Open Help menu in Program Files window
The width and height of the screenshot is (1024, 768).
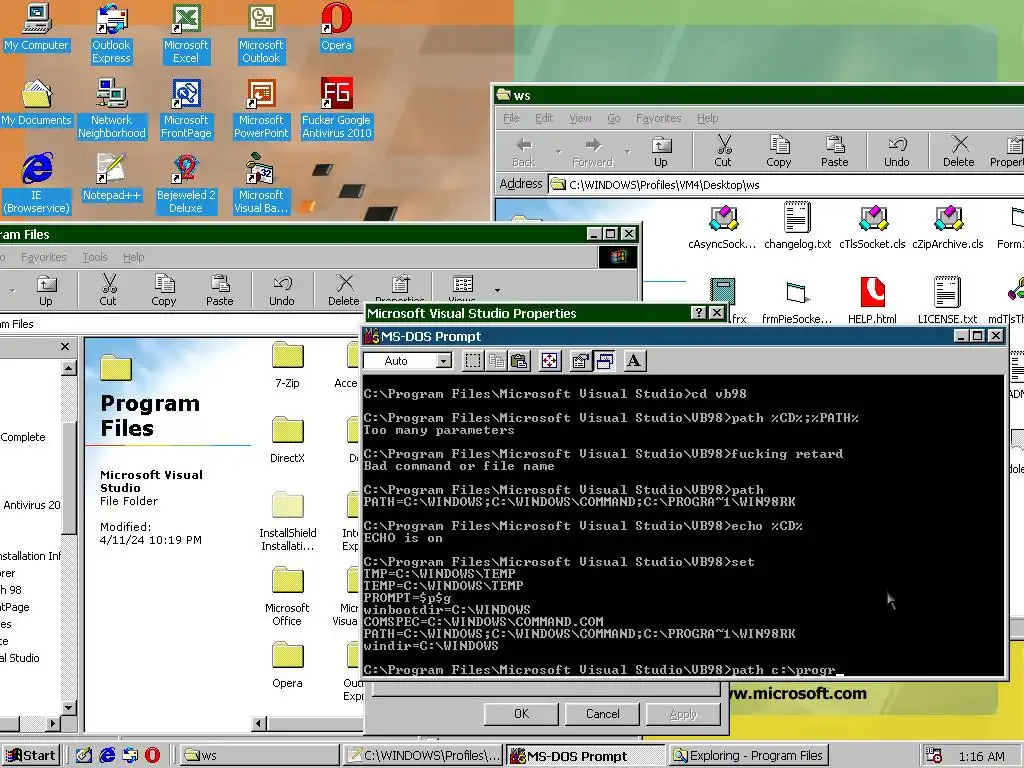point(133,257)
